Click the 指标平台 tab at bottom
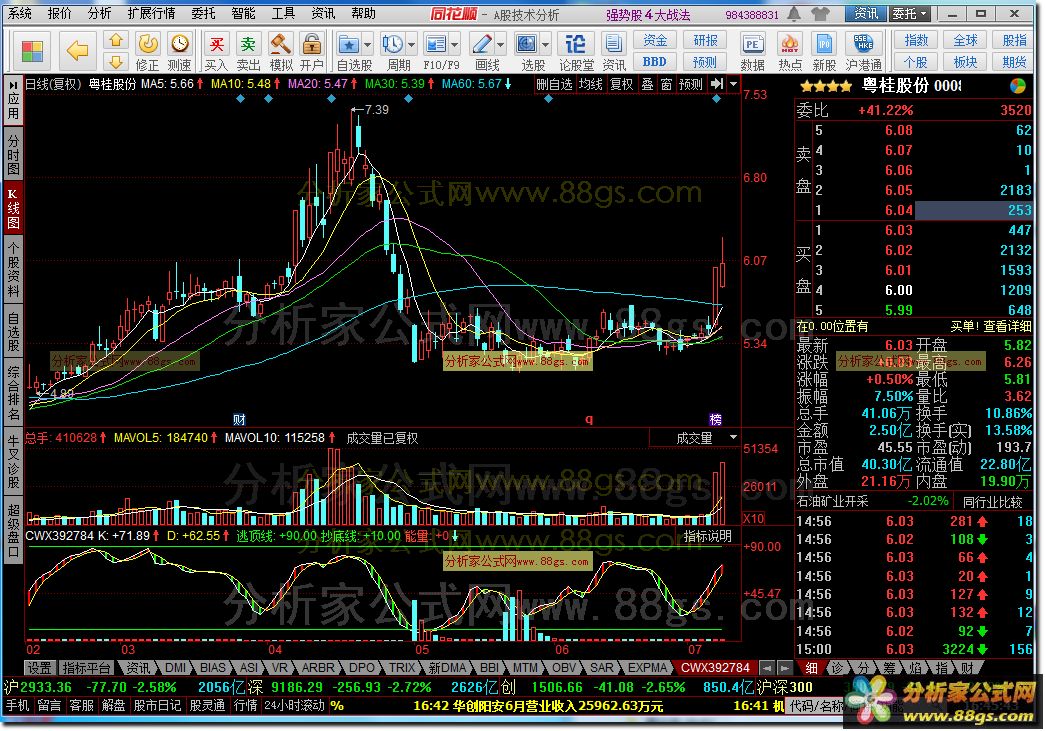 point(86,668)
